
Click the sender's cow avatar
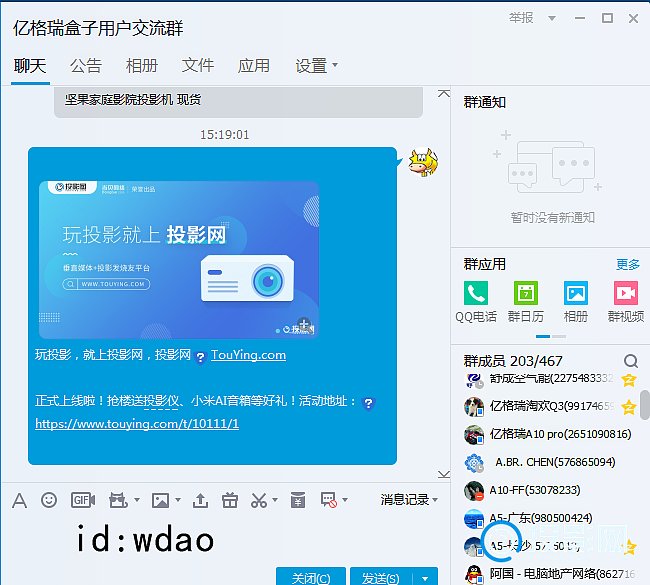[423, 162]
